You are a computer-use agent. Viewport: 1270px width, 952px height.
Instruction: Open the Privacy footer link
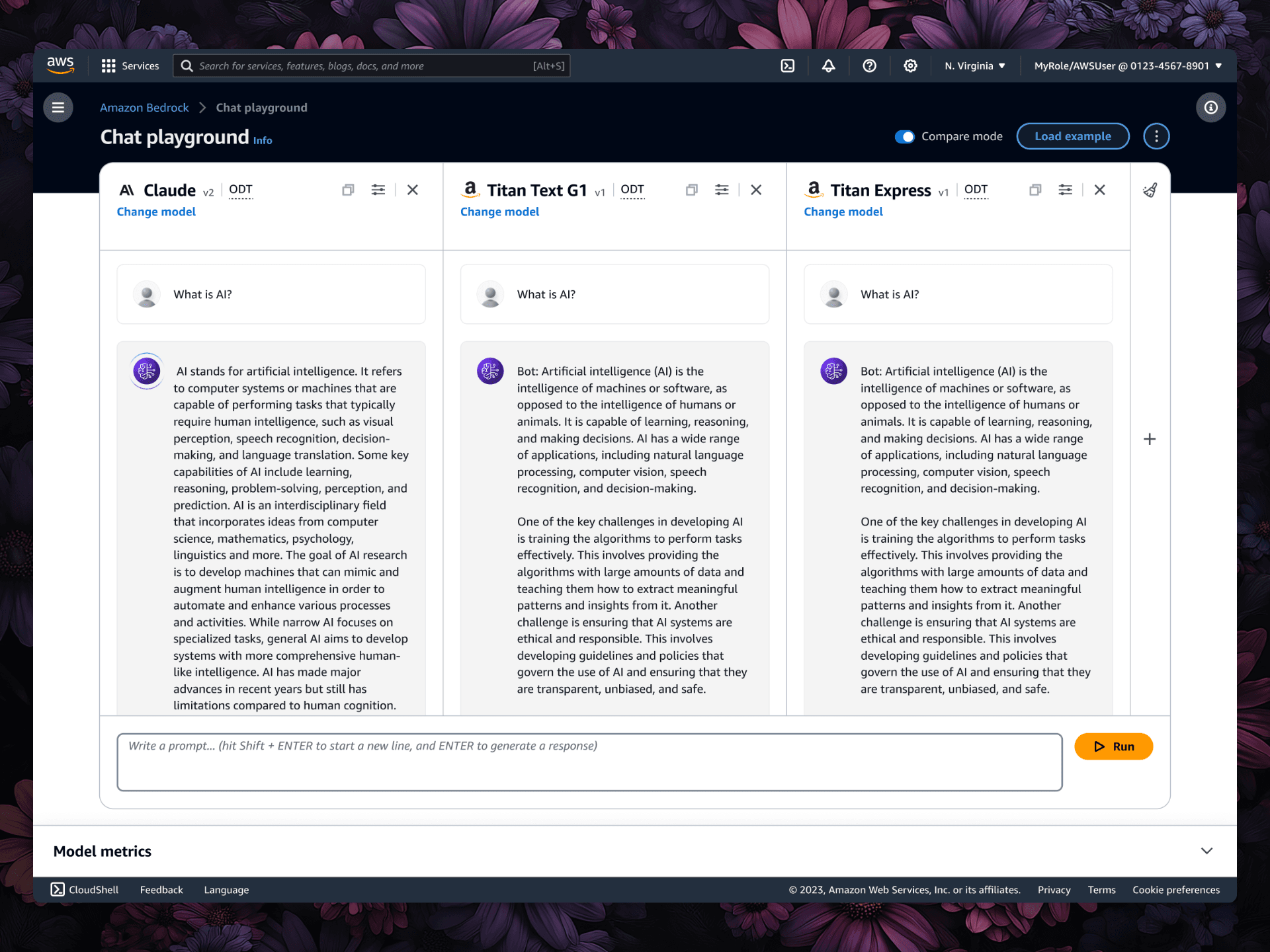tap(1054, 890)
